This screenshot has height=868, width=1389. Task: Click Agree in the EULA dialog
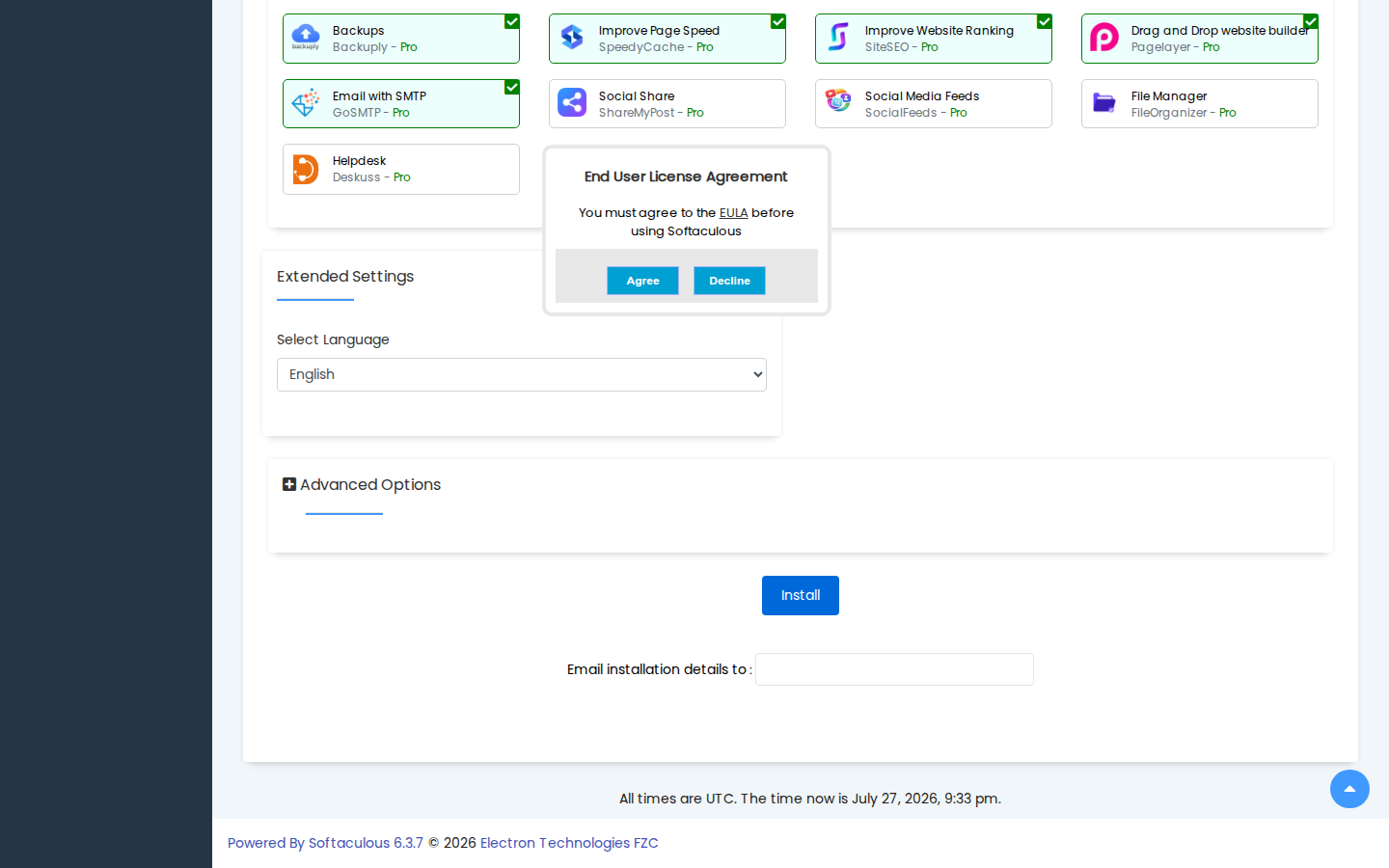(642, 281)
